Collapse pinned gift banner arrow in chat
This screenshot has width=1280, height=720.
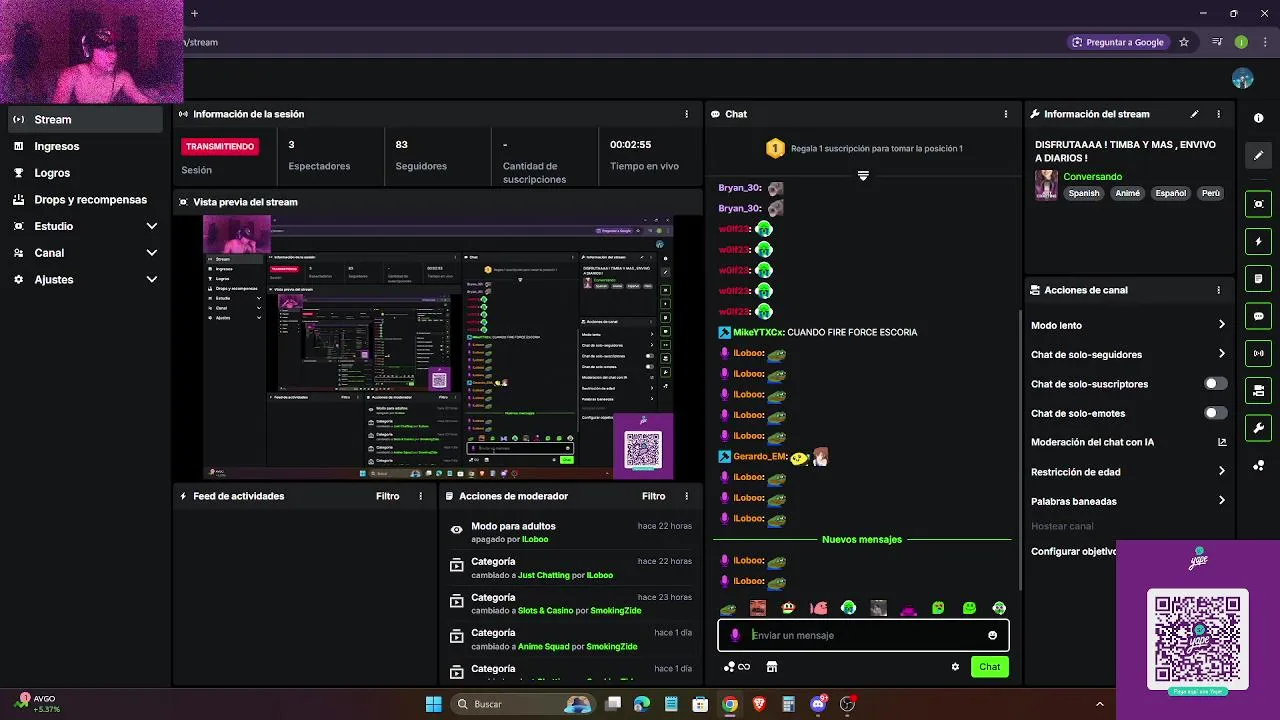point(863,175)
